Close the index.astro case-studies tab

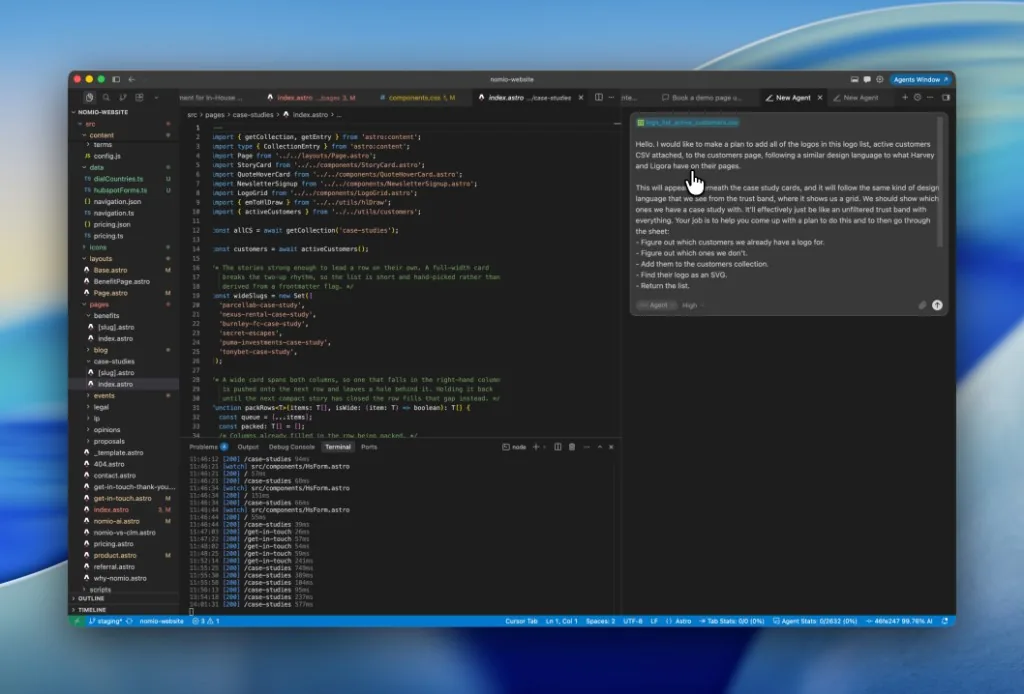[x=581, y=97]
